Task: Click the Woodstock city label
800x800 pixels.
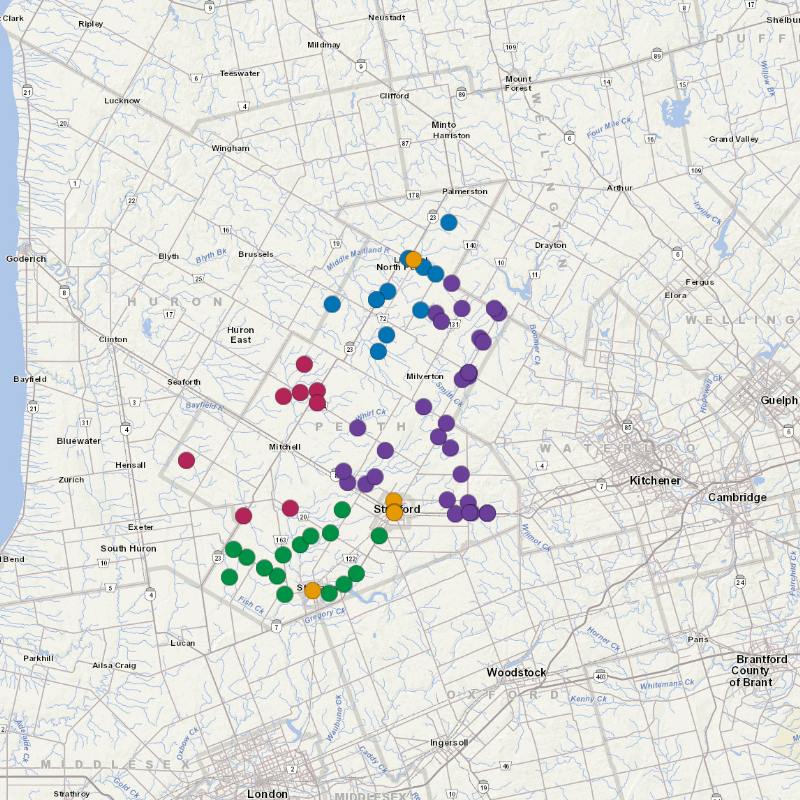Action: [516, 672]
